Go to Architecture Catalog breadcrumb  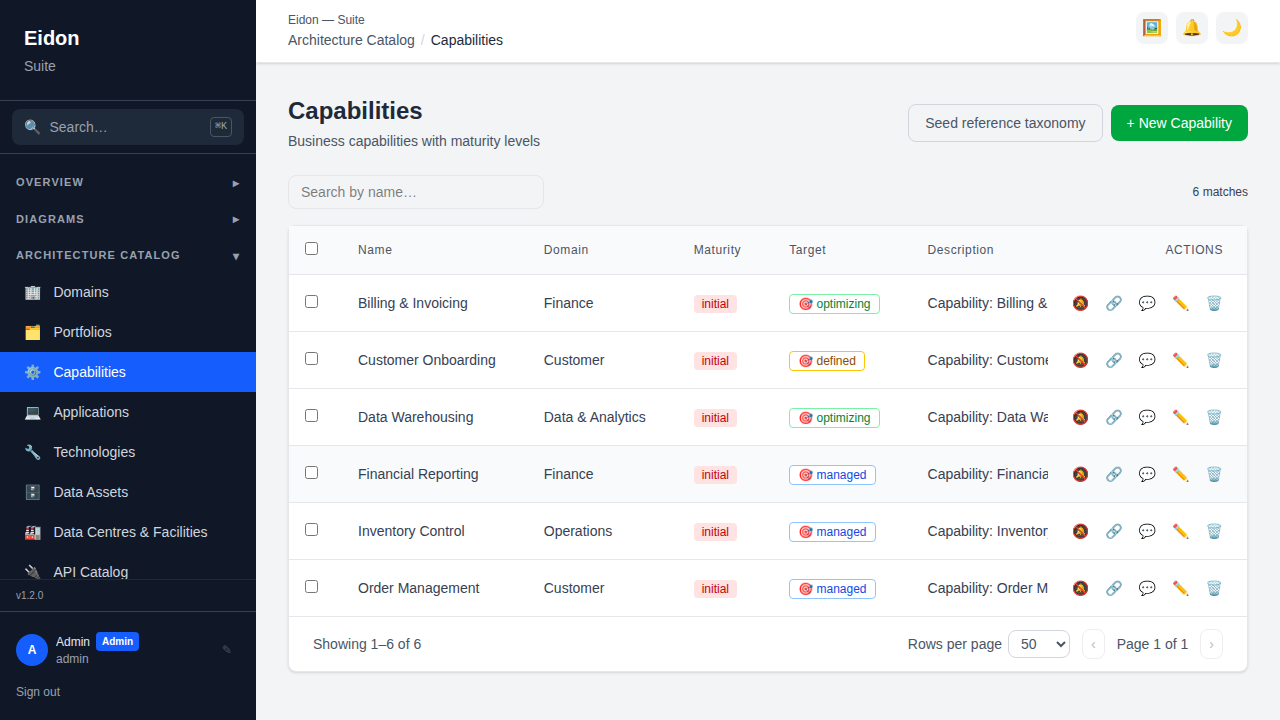[351, 40]
